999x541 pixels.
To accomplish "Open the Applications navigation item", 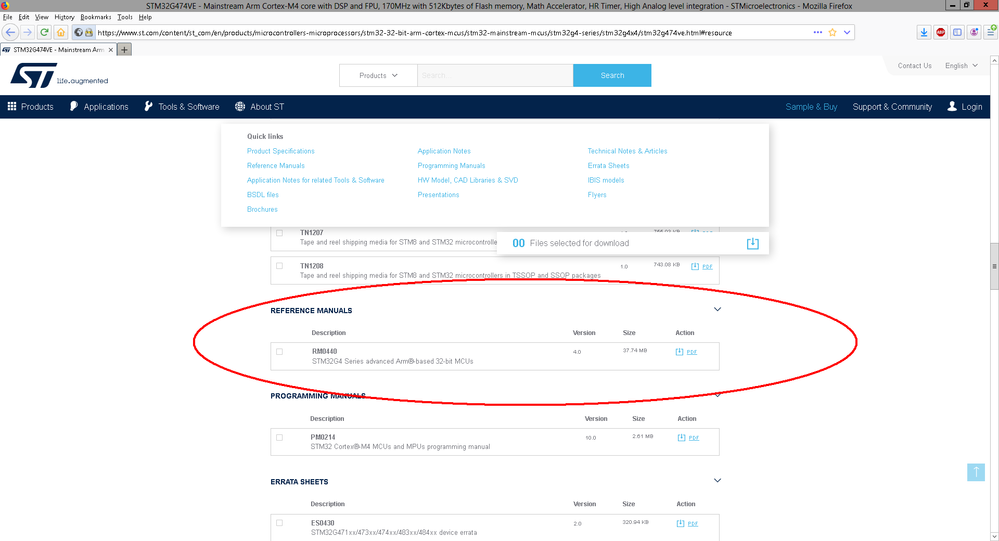I will point(99,106).
